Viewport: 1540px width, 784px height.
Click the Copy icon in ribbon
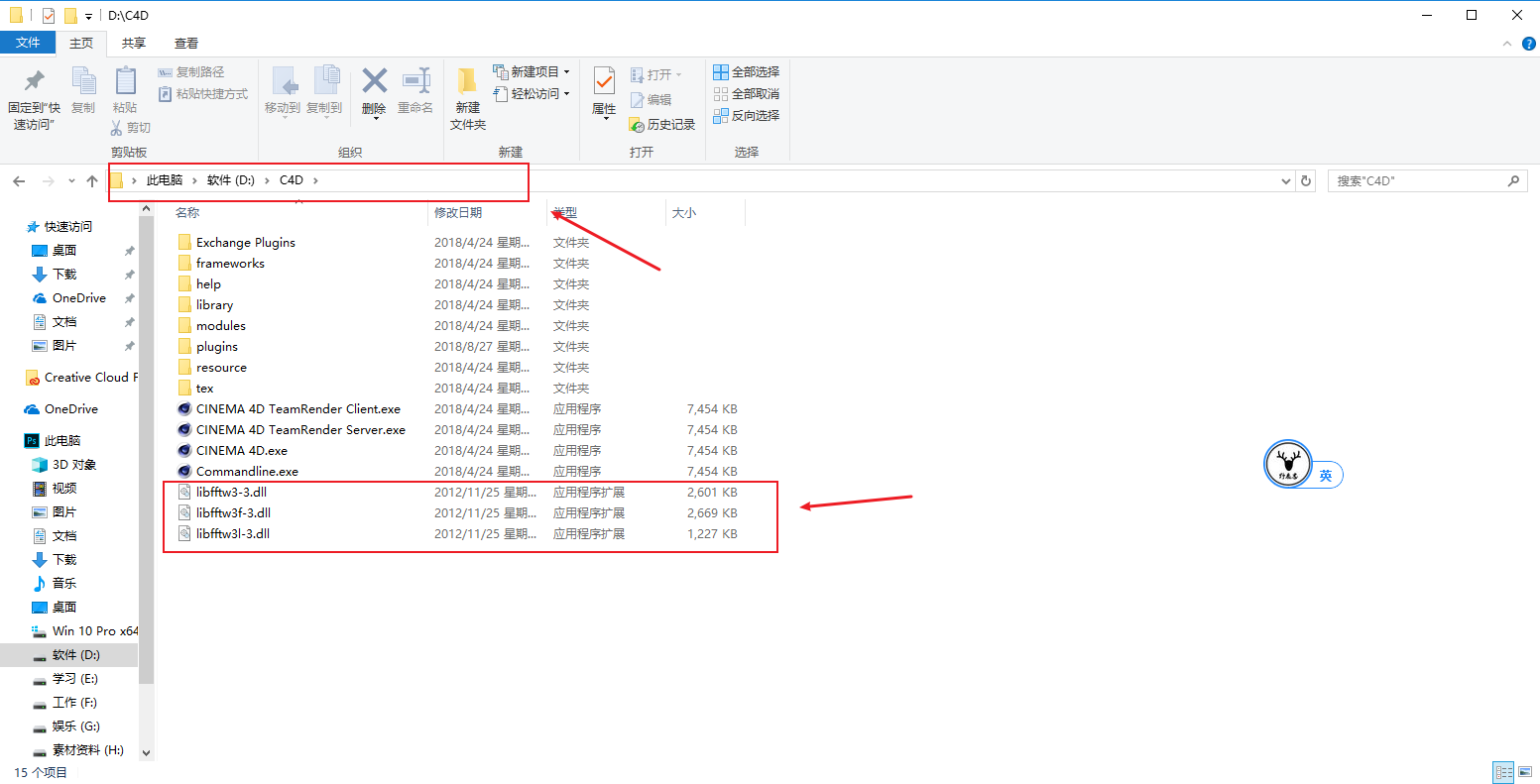83,80
